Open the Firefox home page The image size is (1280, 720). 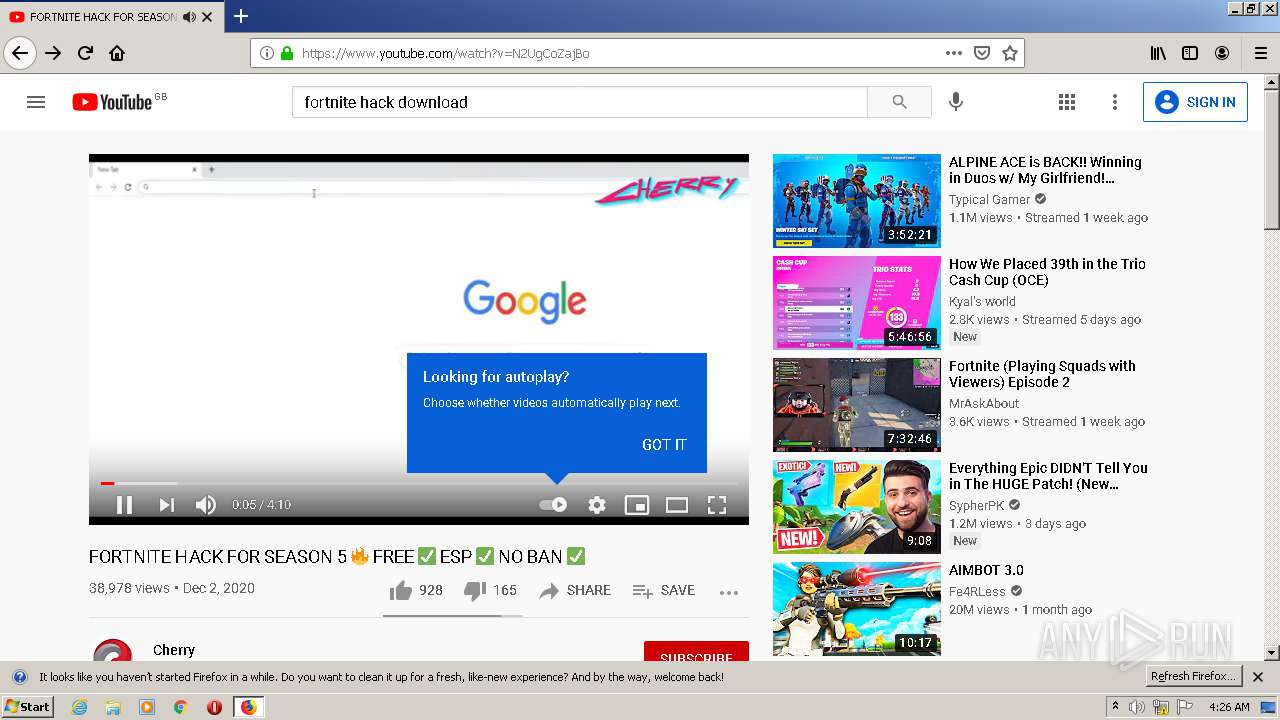117,53
